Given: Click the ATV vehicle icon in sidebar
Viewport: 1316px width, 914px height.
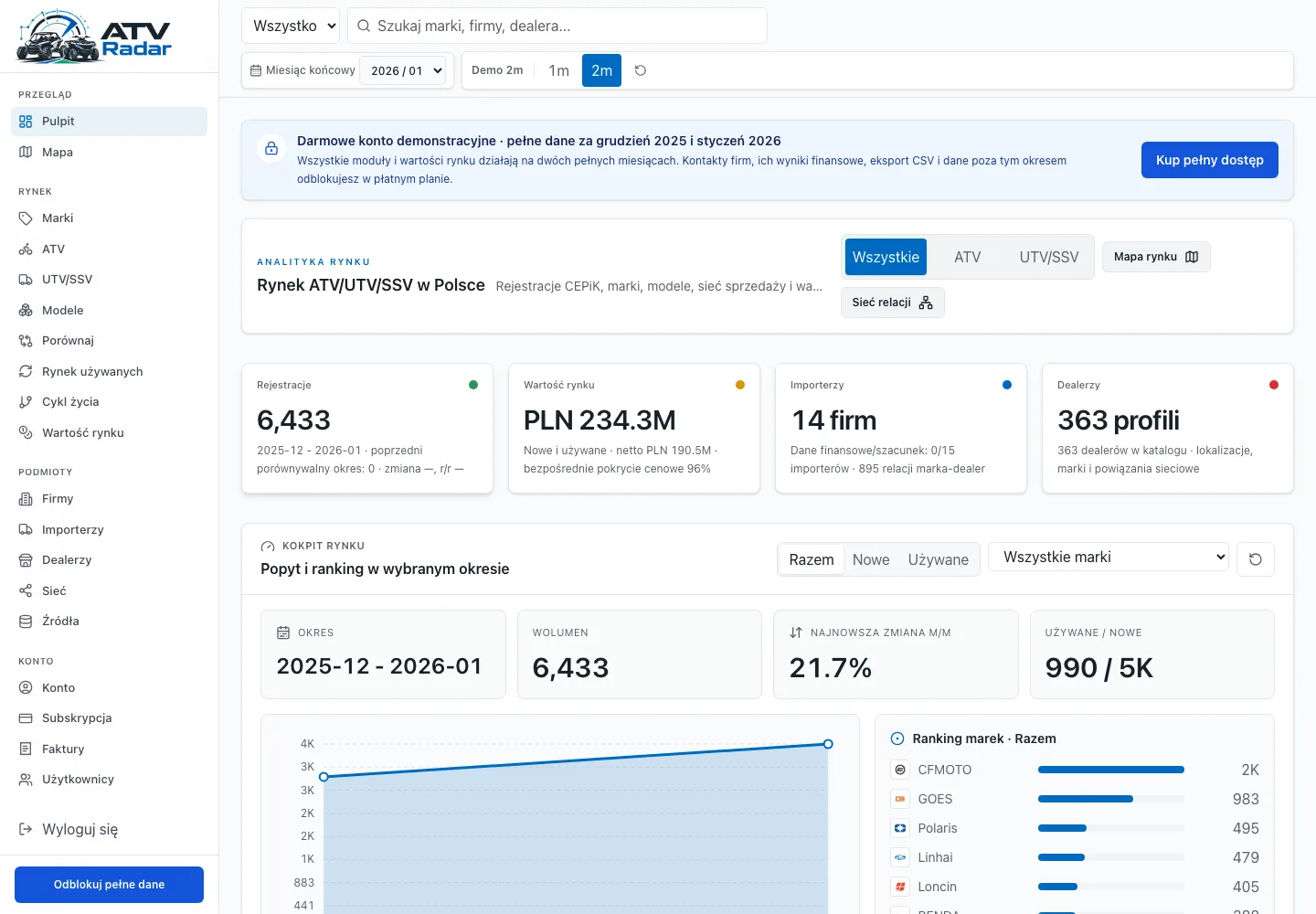Looking at the screenshot, I should pyautogui.click(x=26, y=250).
